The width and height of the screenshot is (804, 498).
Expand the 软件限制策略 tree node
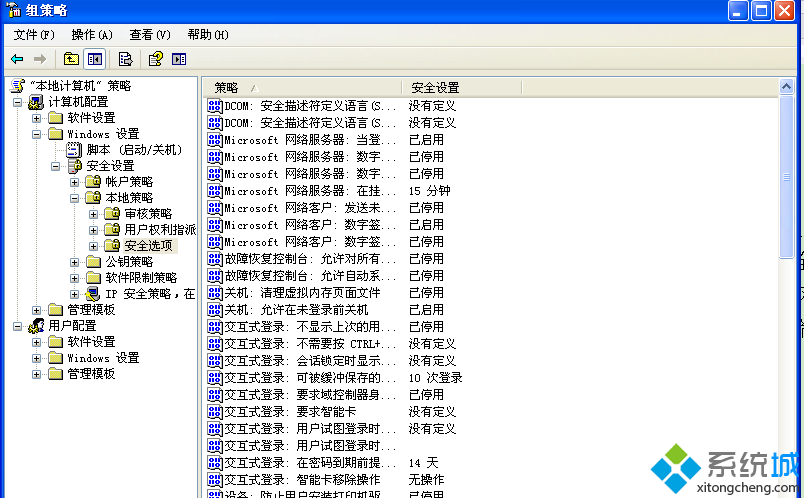coord(75,278)
